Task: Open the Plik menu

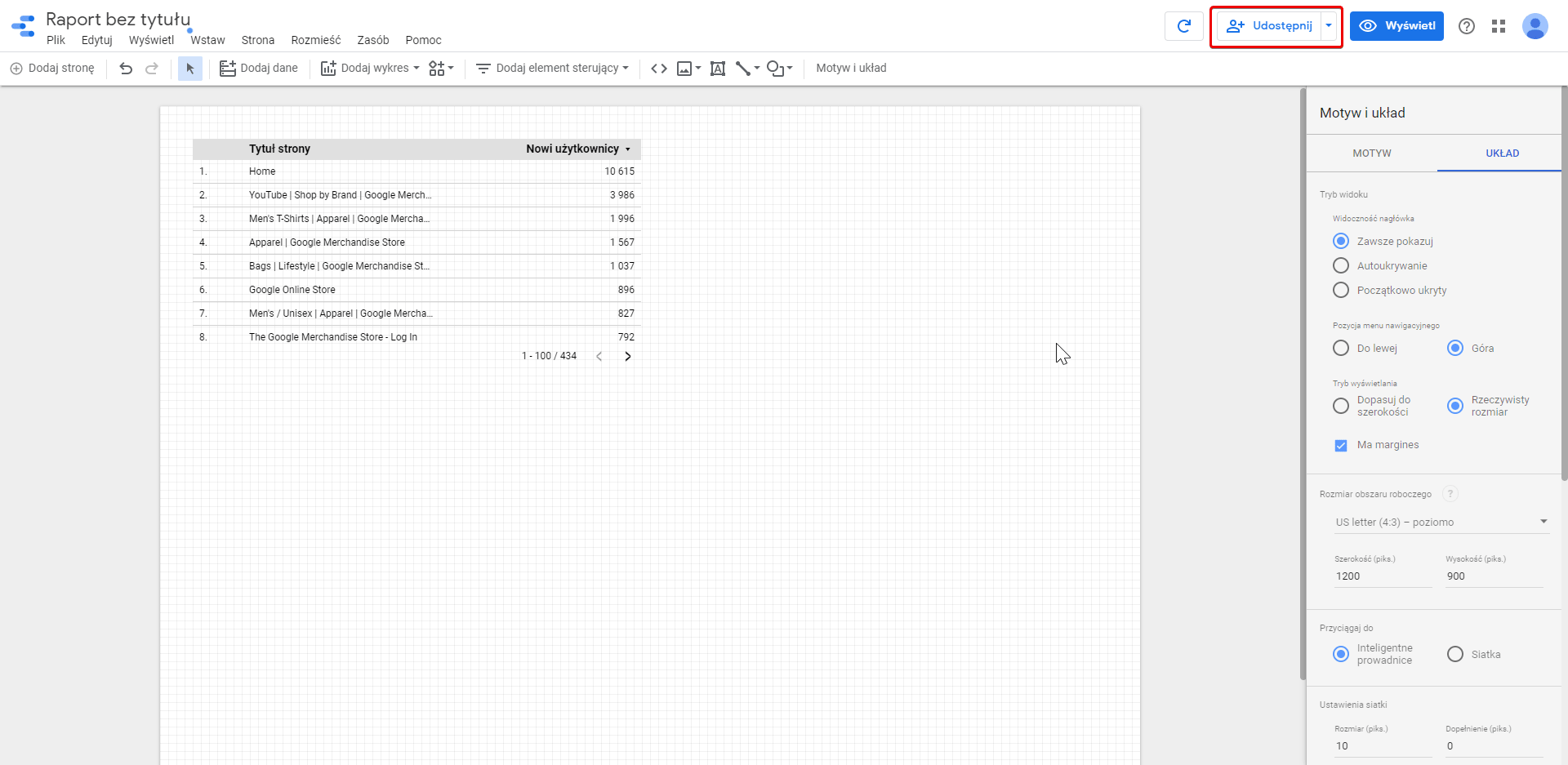Action: click(x=56, y=40)
